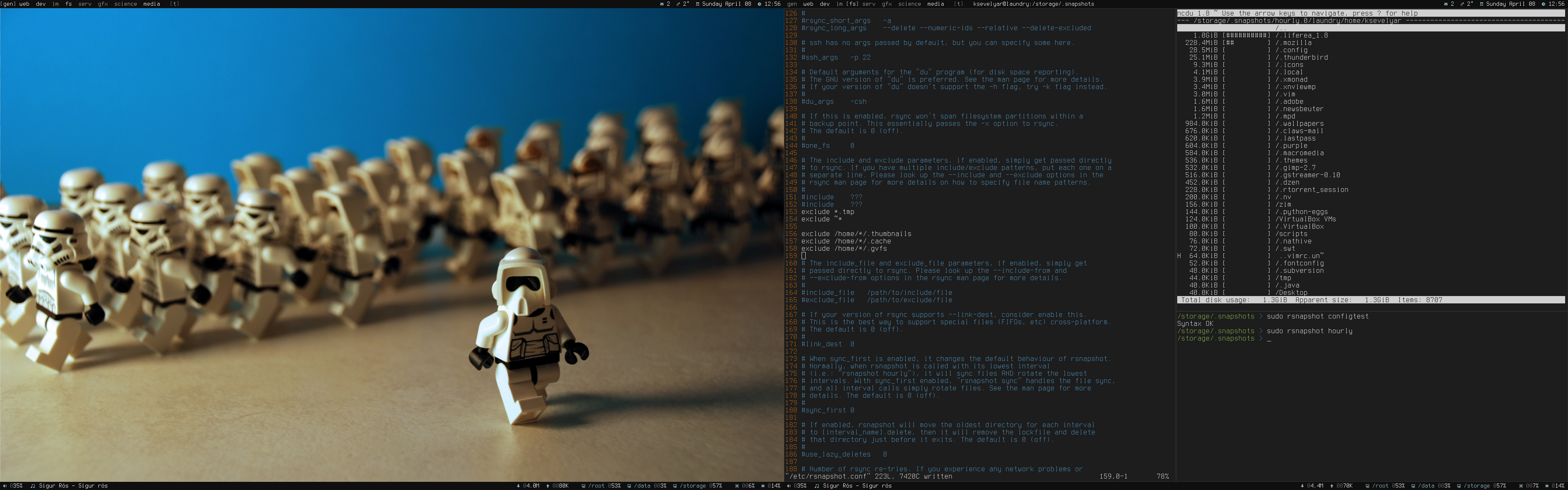
Task: Switch to [fs] workspace above the vim editor
Action: pos(853,4)
